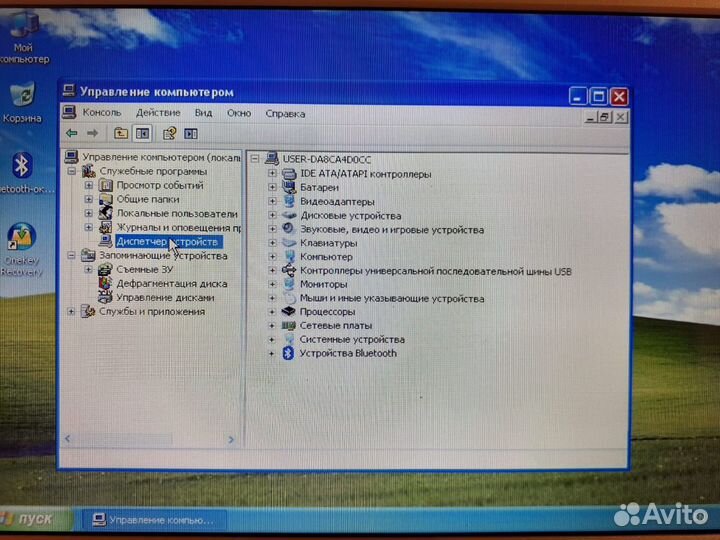
Task: Click the Bluetooth devices category icon
Action: coord(288,353)
